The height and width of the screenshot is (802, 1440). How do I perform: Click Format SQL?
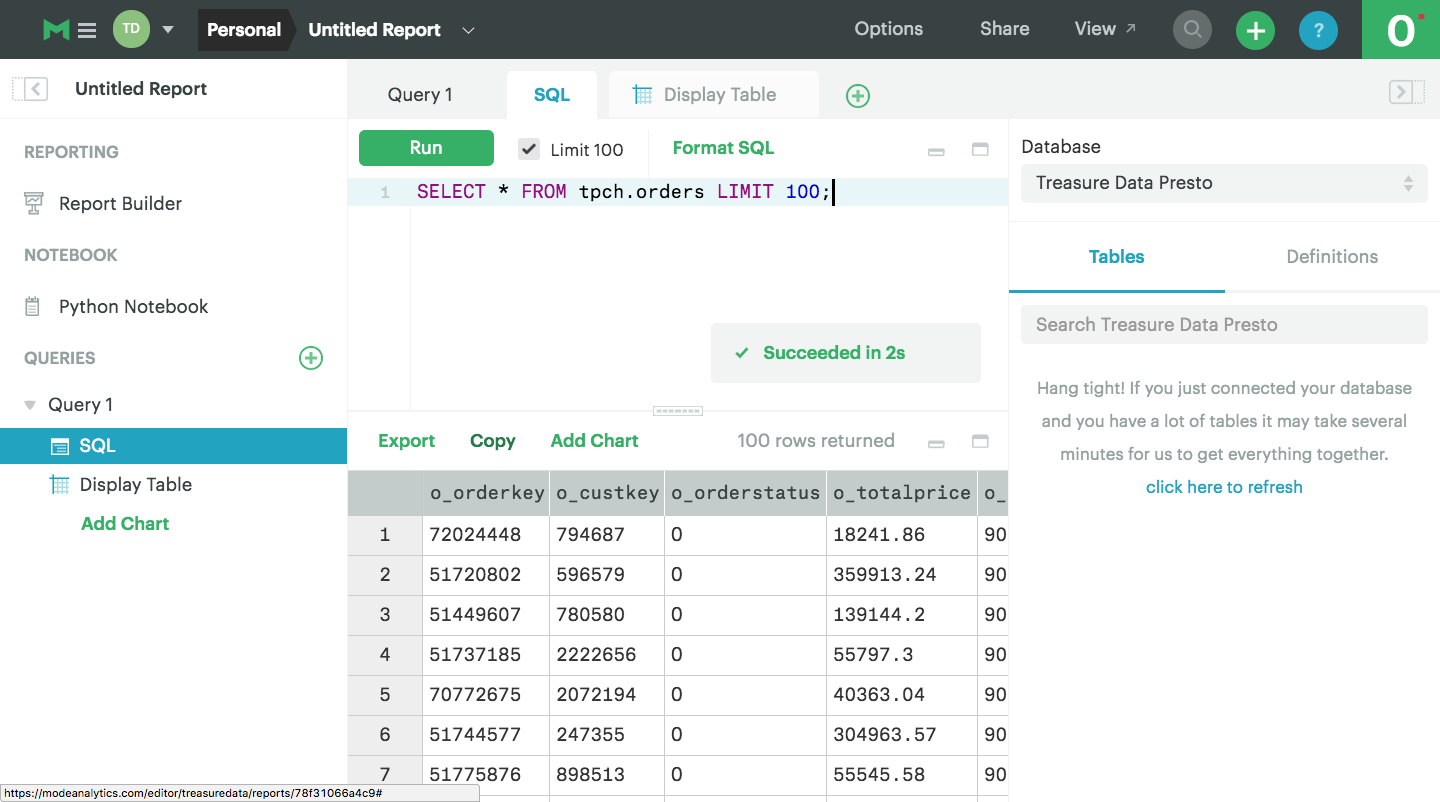point(723,148)
